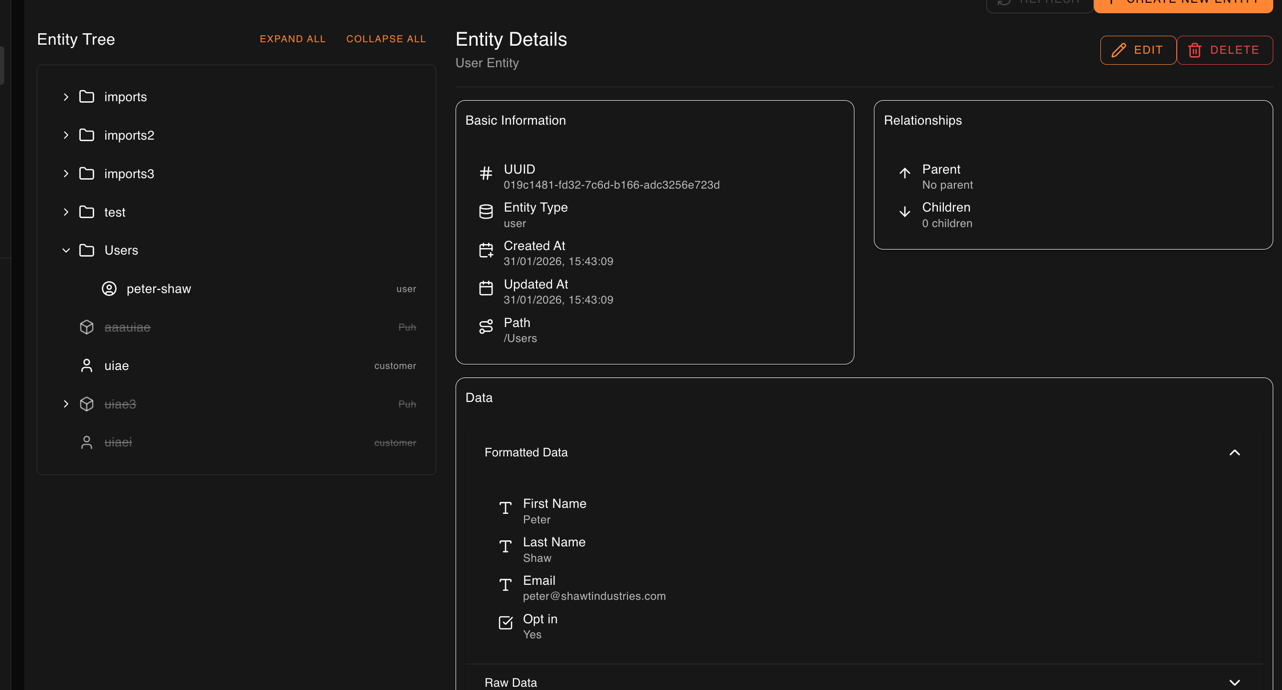Click the cube icon next to aaauiae
Viewport: 1282px width, 690px height.
coord(86,326)
